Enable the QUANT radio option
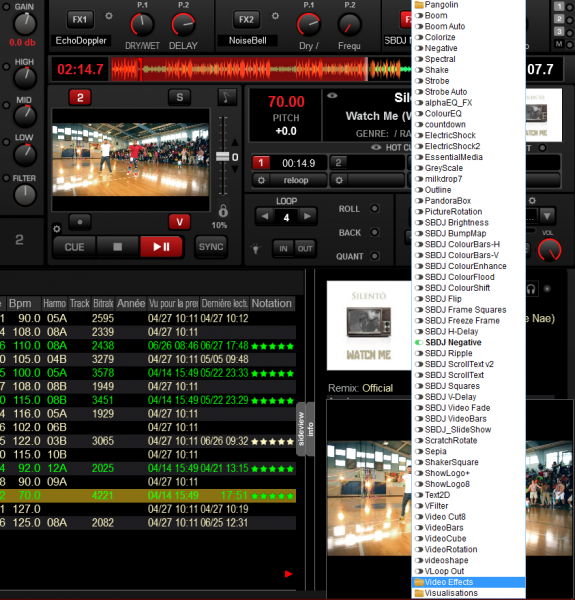Screen dimensions: 575x600 click(375, 256)
